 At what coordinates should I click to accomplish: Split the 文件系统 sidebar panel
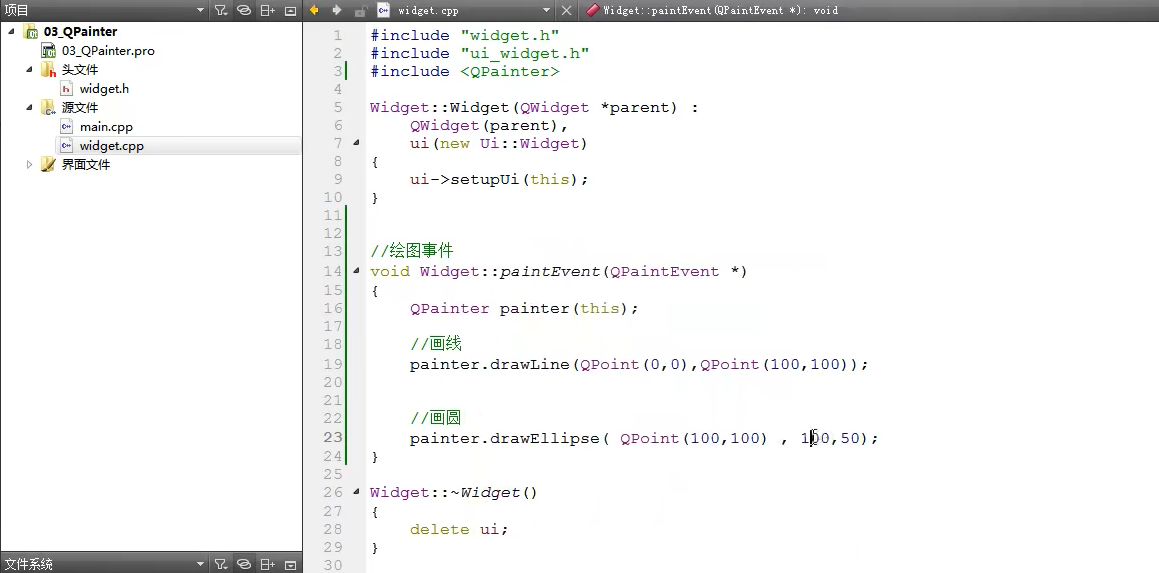[x=268, y=564]
